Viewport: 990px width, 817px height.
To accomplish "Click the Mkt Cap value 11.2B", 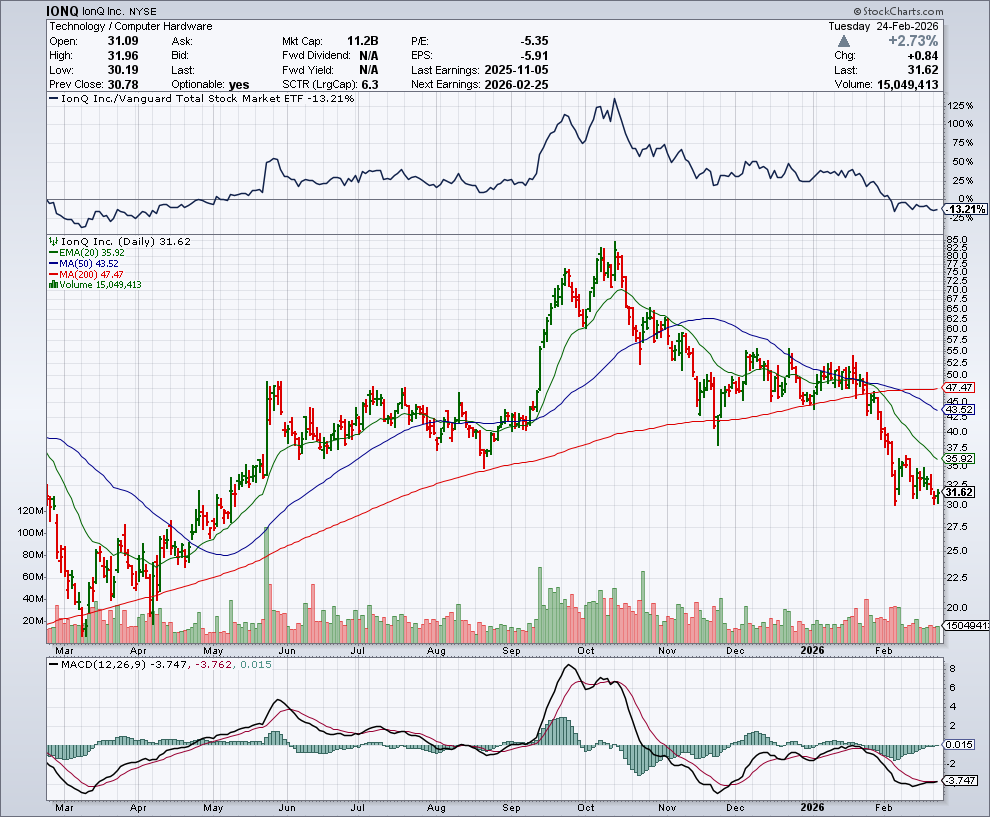I will (x=362, y=40).
